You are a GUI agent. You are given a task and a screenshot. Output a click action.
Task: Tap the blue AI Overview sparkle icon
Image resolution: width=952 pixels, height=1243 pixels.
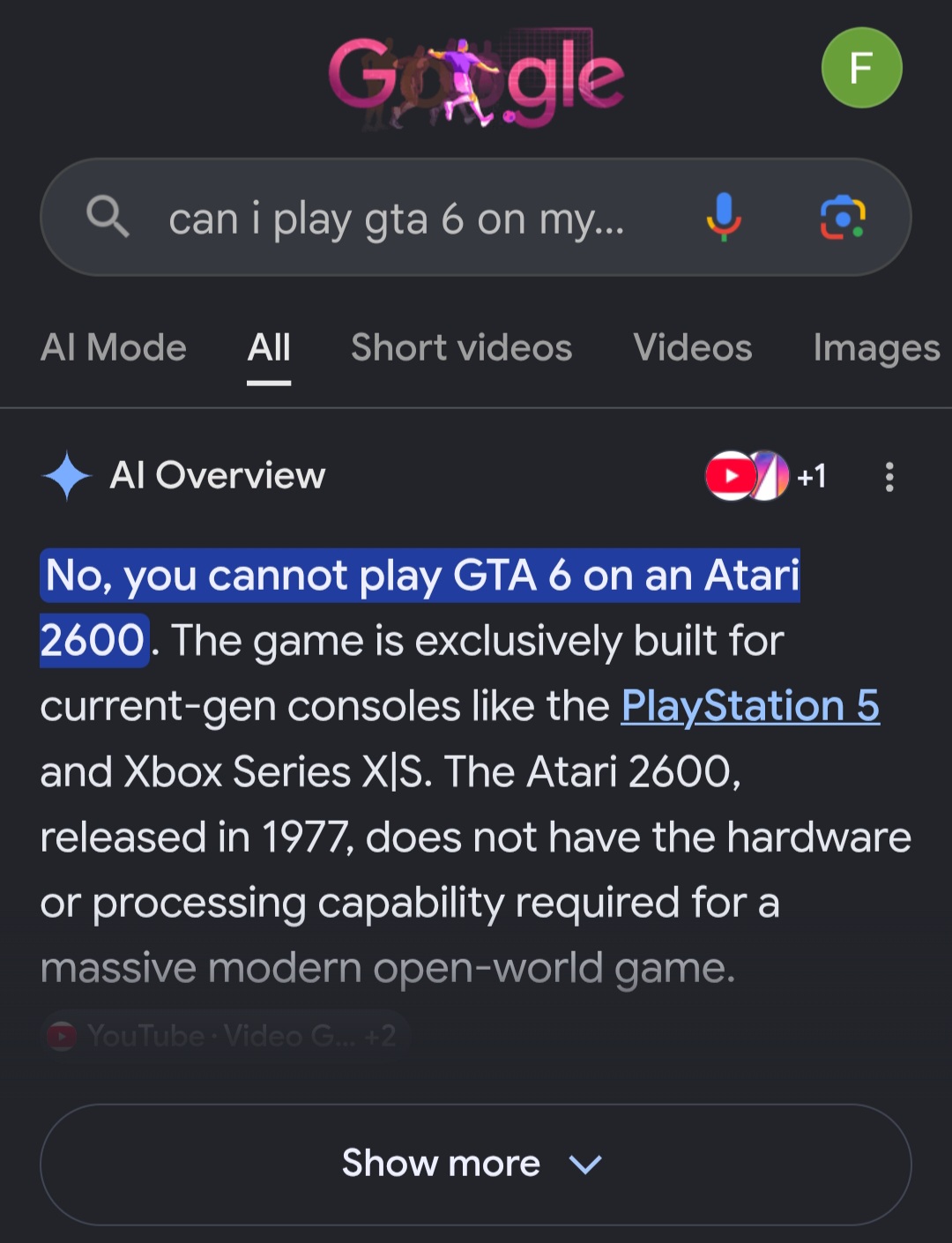67,476
